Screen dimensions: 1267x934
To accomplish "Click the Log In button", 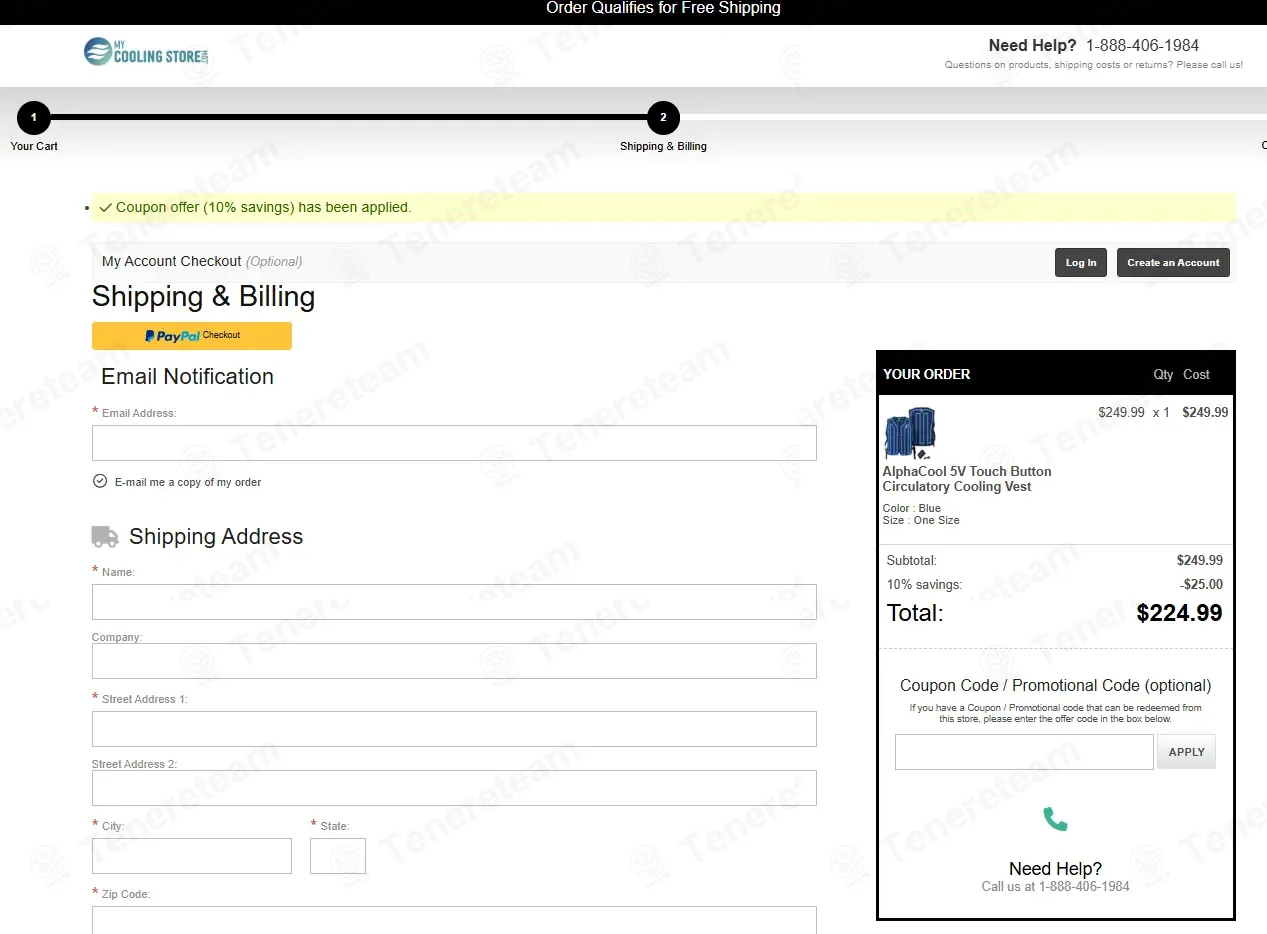I will [1081, 263].
